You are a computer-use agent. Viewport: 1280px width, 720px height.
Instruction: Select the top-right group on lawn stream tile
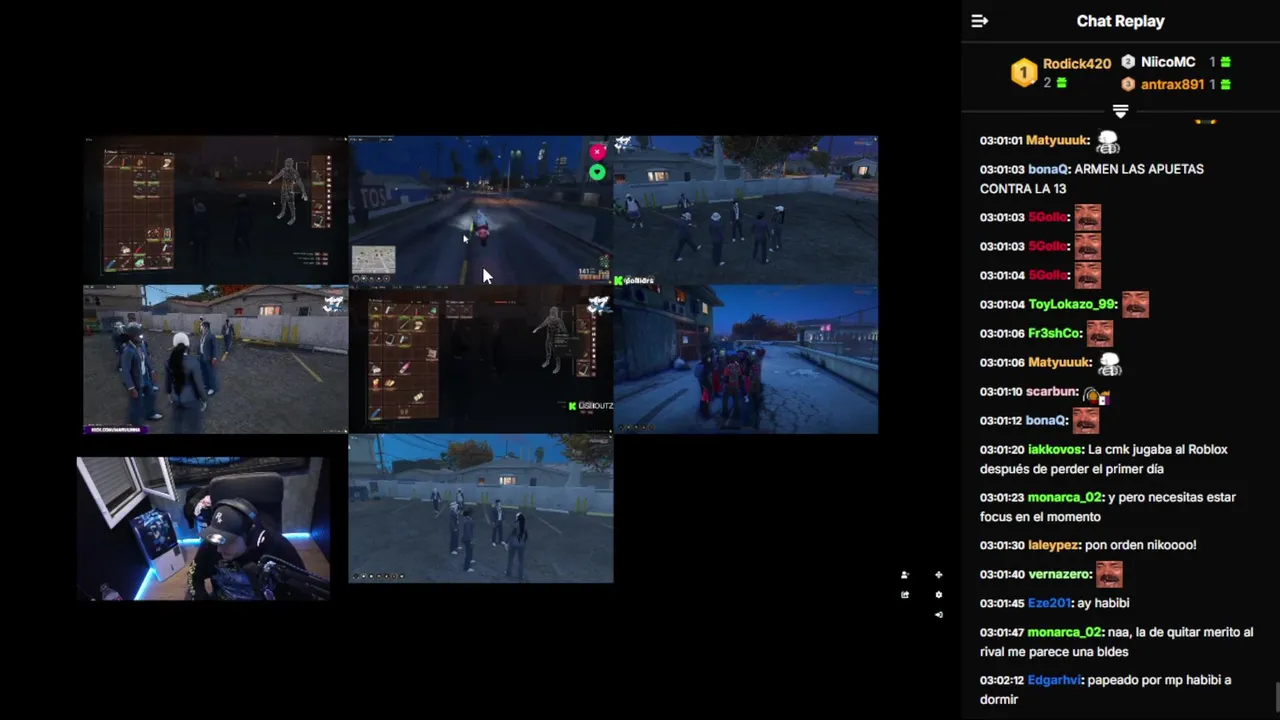(746, 210)
